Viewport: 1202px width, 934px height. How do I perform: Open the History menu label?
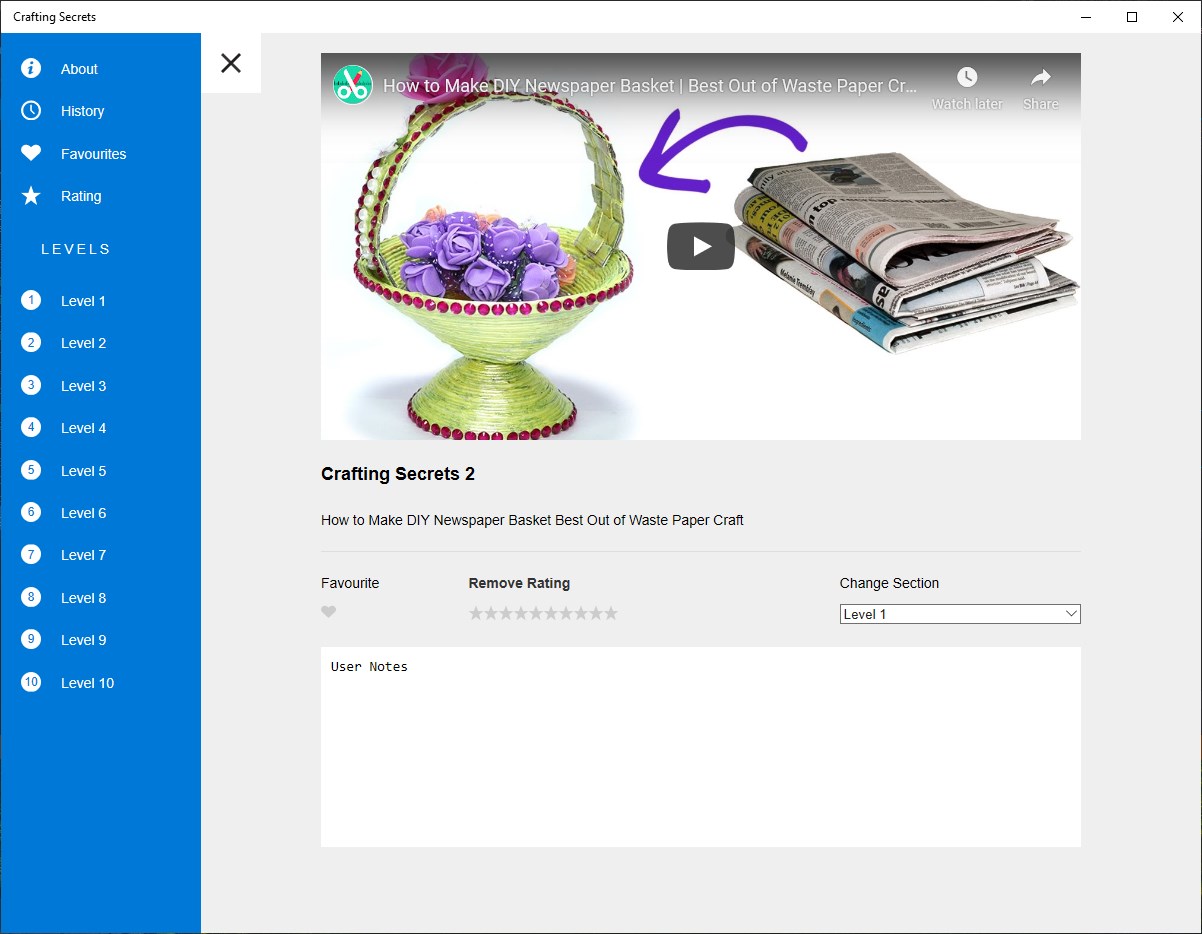pos(82,111)
